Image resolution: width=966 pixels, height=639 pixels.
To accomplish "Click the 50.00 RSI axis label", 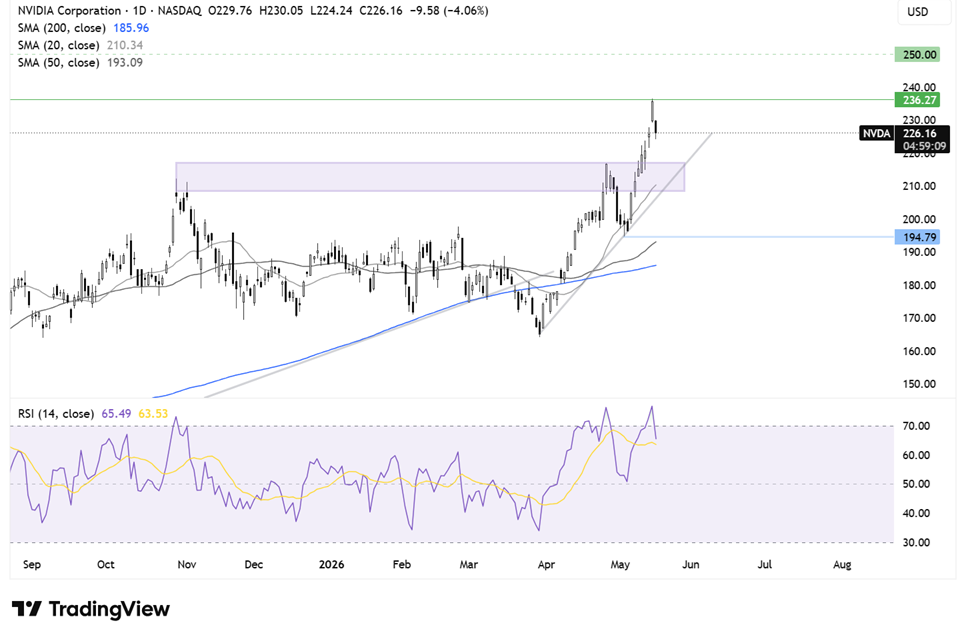I will click(x=916, y=484).
